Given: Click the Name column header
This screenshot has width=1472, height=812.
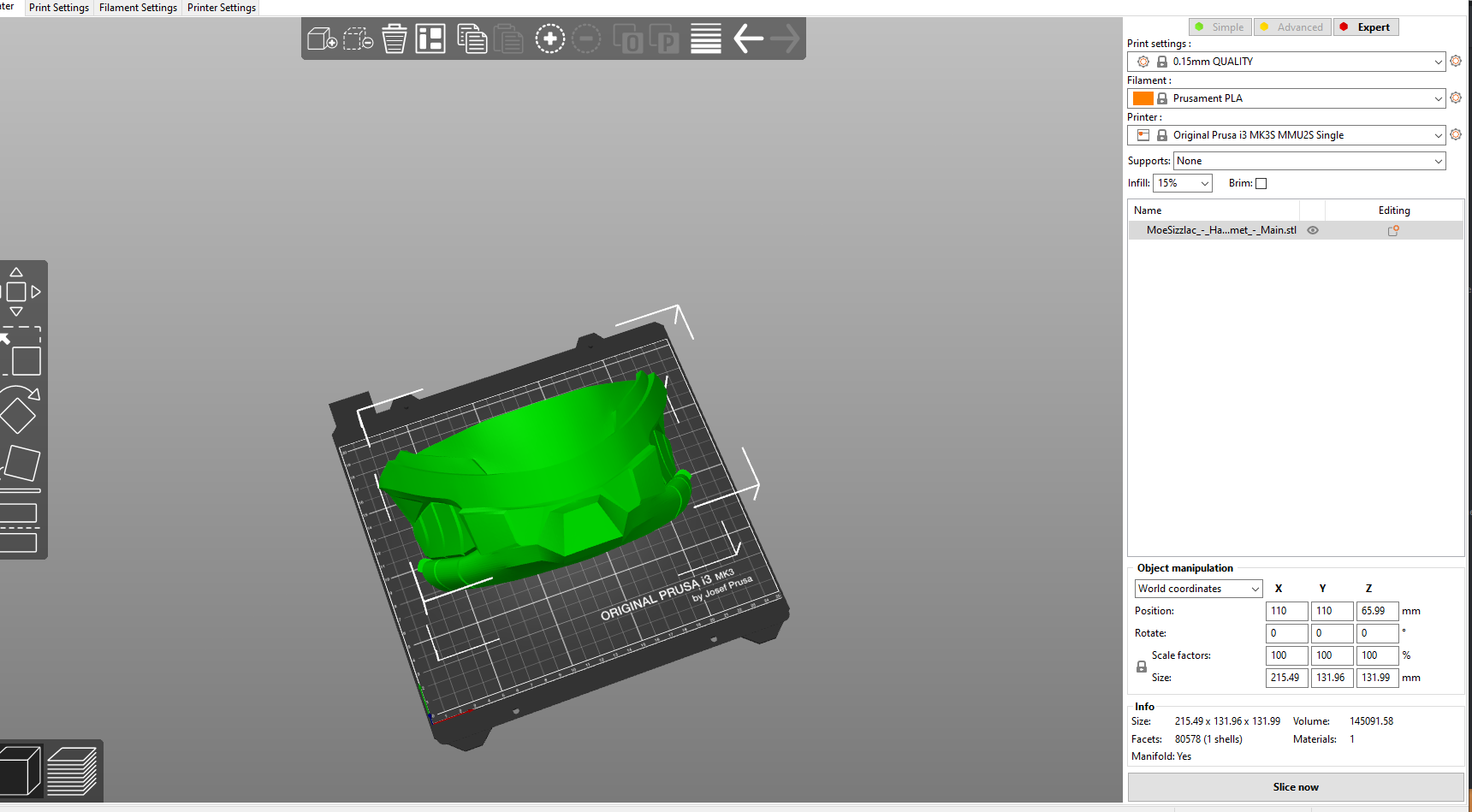Looking at the screenshot, I should tap(1214, 210).
